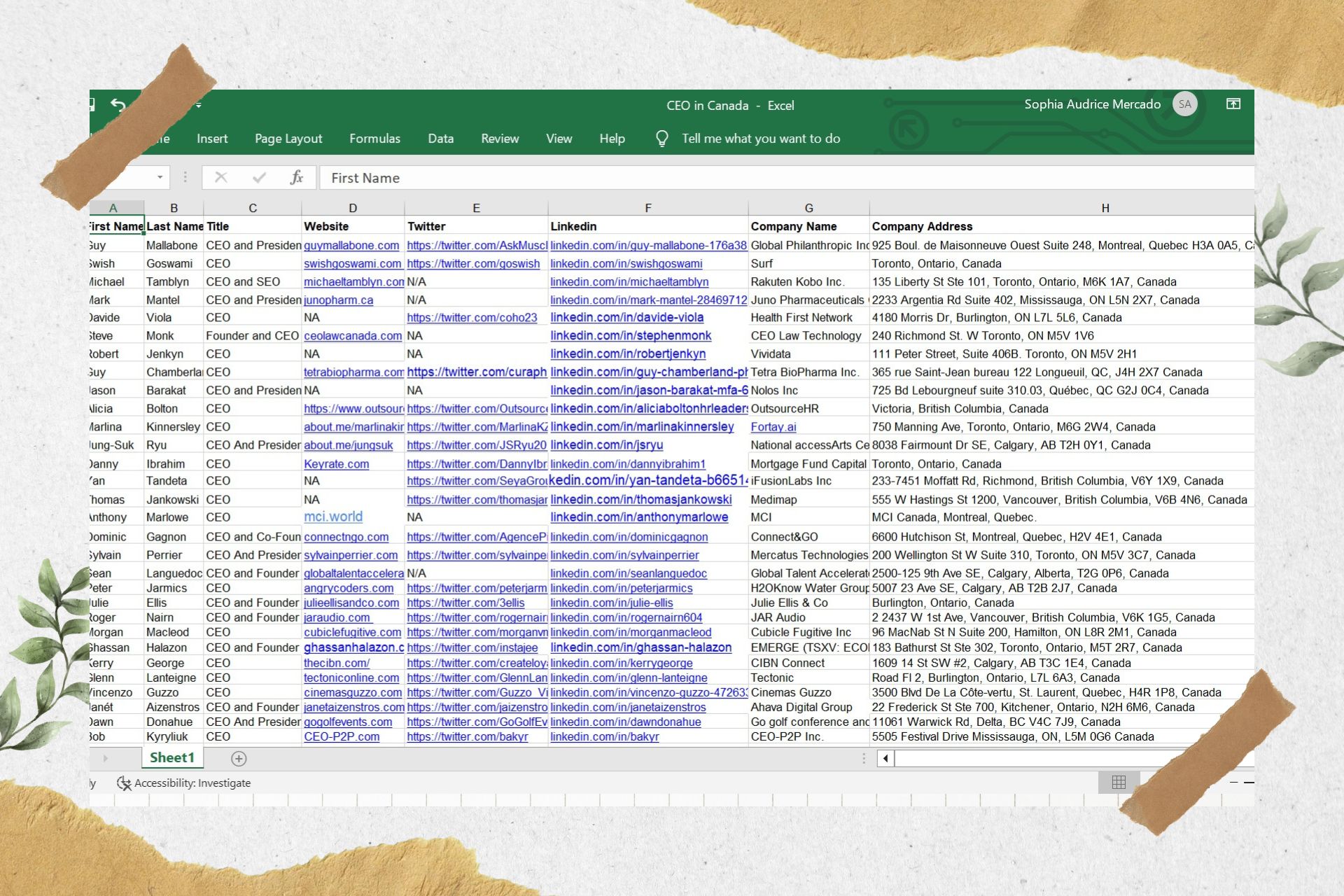Expand Customize Quick Access Toolbar dropdown
This screenshot has width=1344, height=896.
[x=199, y=105]
